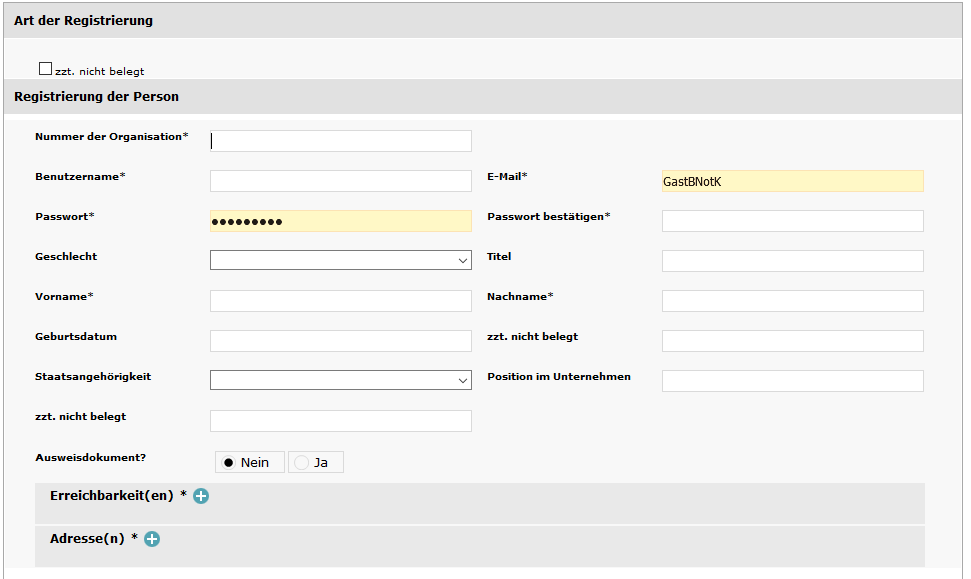The image size is (971, 579).
Task: Focus the Nachname input field
Action: [793, 301]
